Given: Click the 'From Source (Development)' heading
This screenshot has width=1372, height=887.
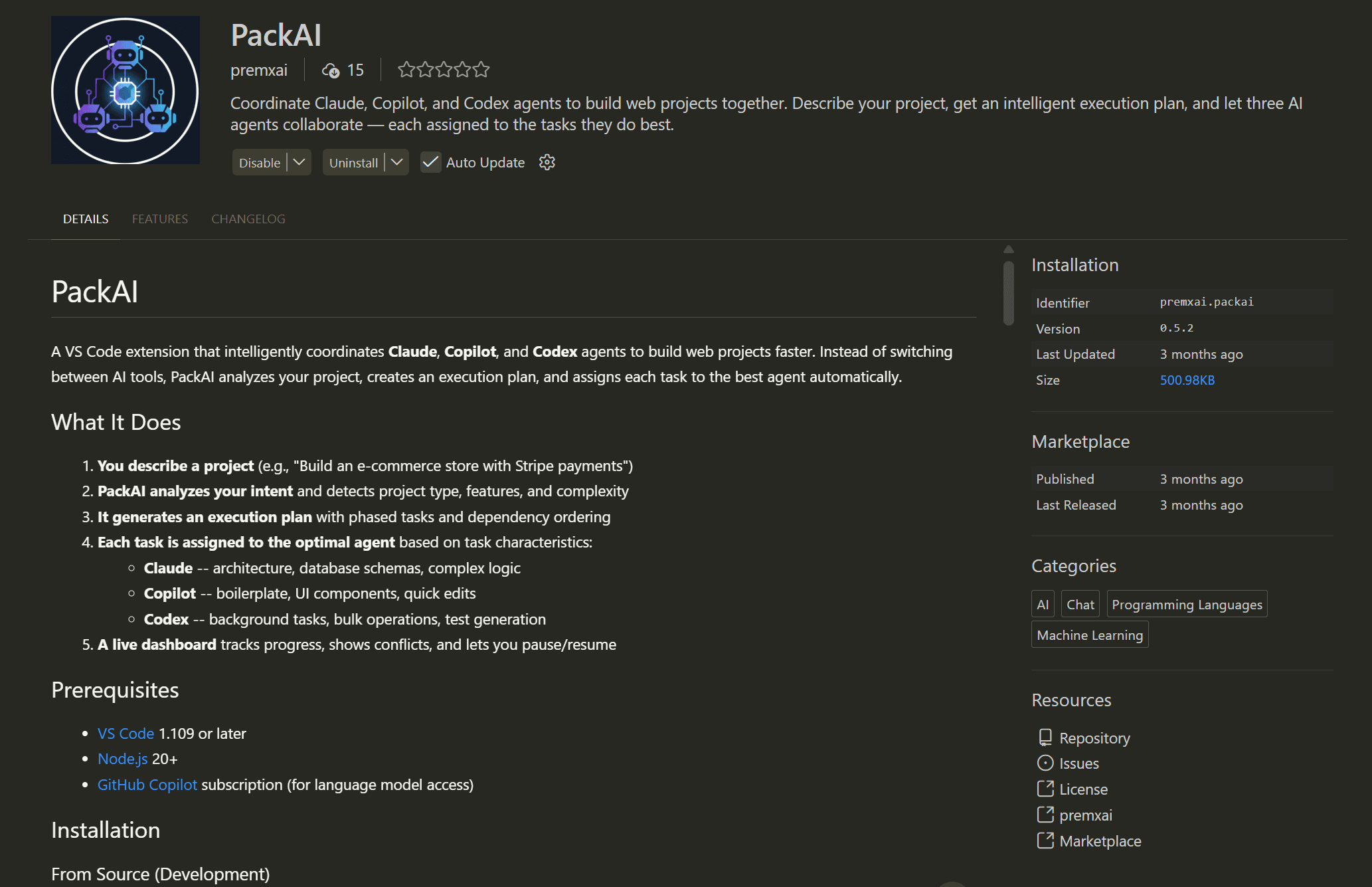Looking at the screenshot, I should (161, 874).
